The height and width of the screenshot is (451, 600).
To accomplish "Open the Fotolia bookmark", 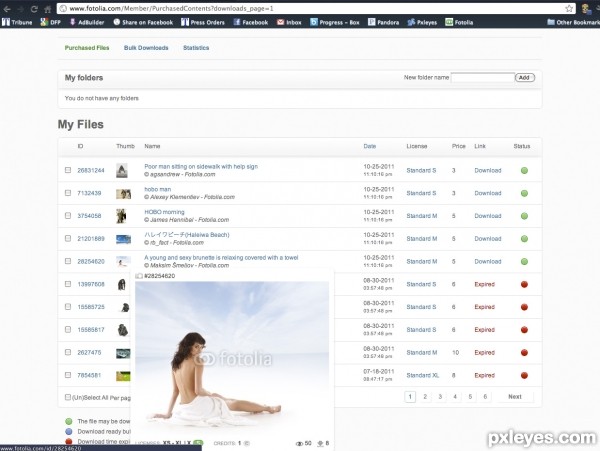I will (x=459, y=22).
